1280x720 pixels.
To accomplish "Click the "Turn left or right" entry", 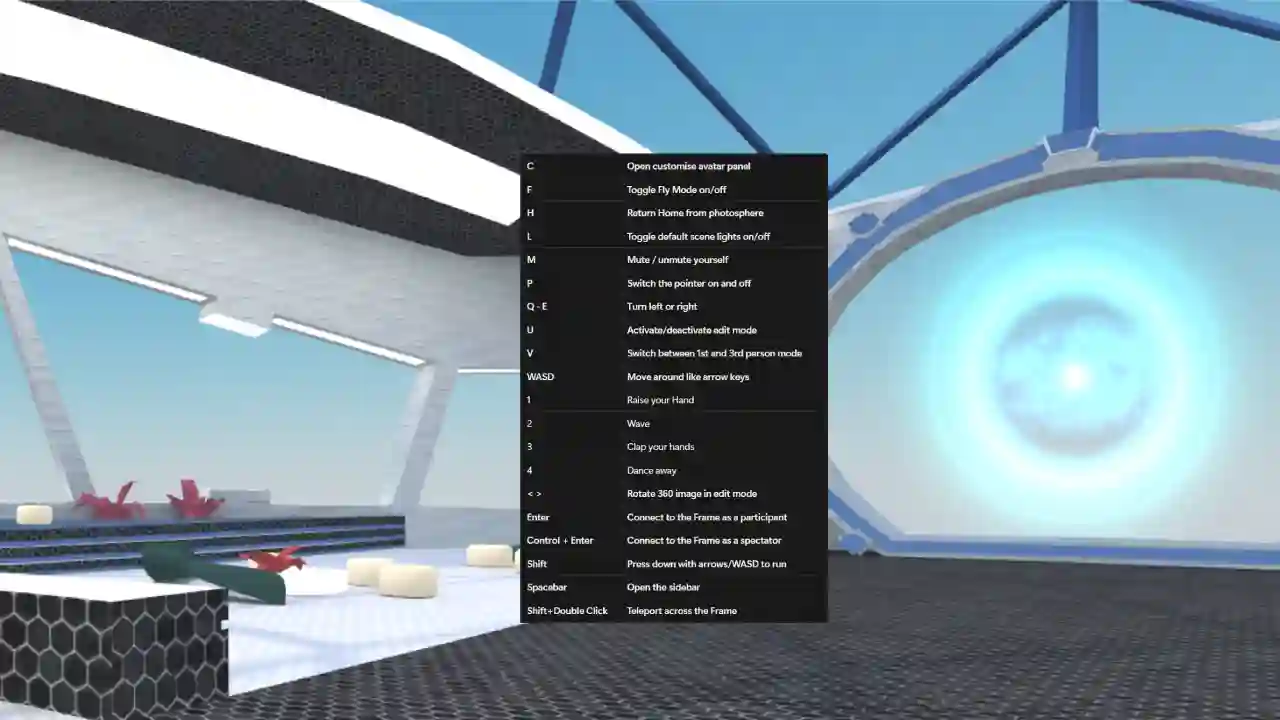I will point(662,307).
